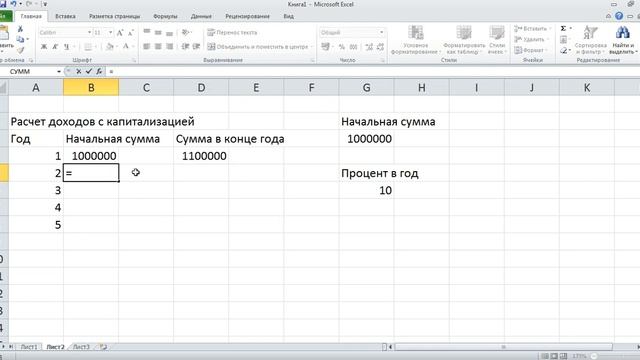Select column header G
The width and height of the screenshot is (640, 360).
click(x=367, y=87)
